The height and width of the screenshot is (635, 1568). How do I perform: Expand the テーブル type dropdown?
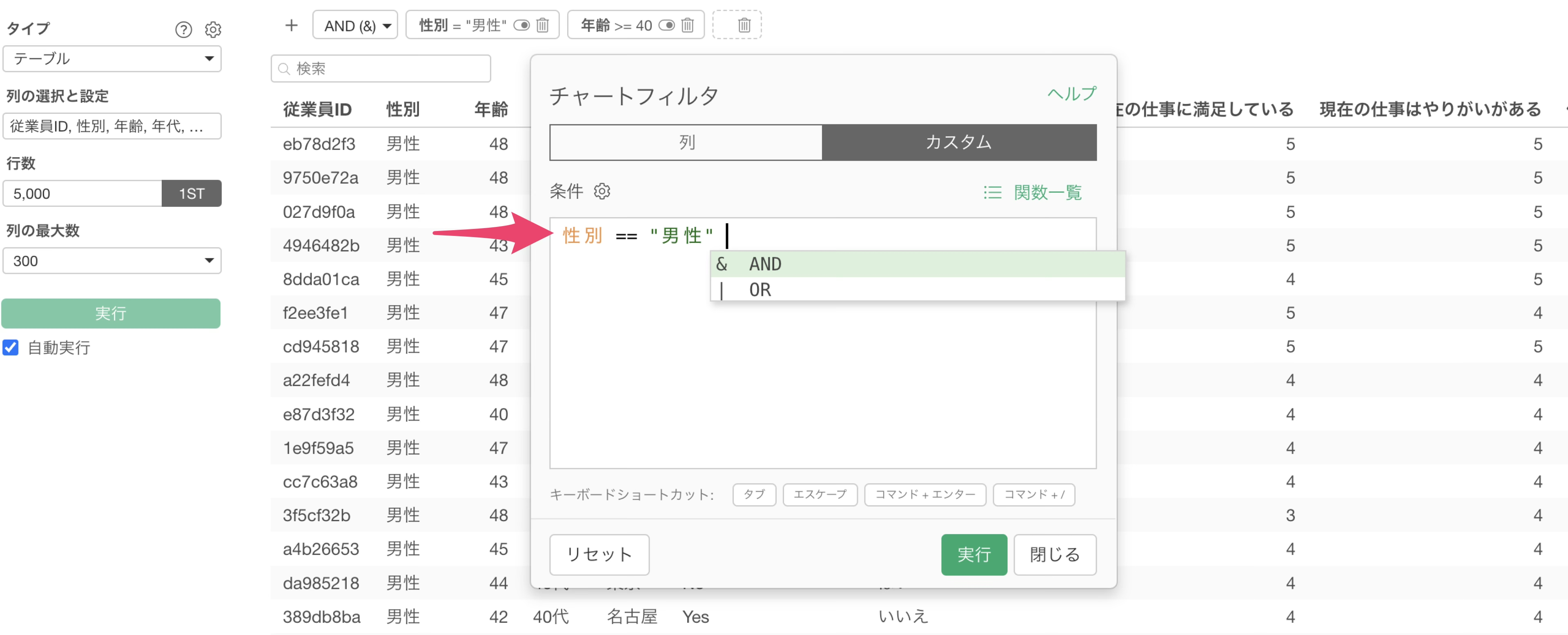point(112,58)
